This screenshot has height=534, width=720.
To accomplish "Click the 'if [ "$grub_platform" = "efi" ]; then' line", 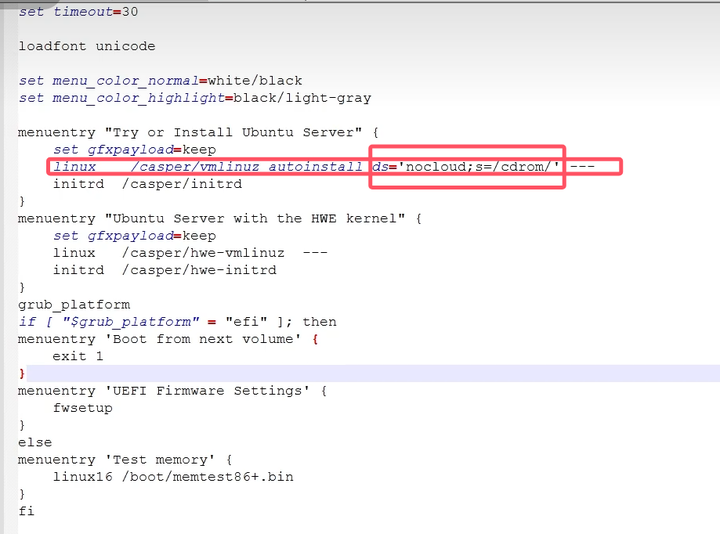I will [x=177, y=322].
